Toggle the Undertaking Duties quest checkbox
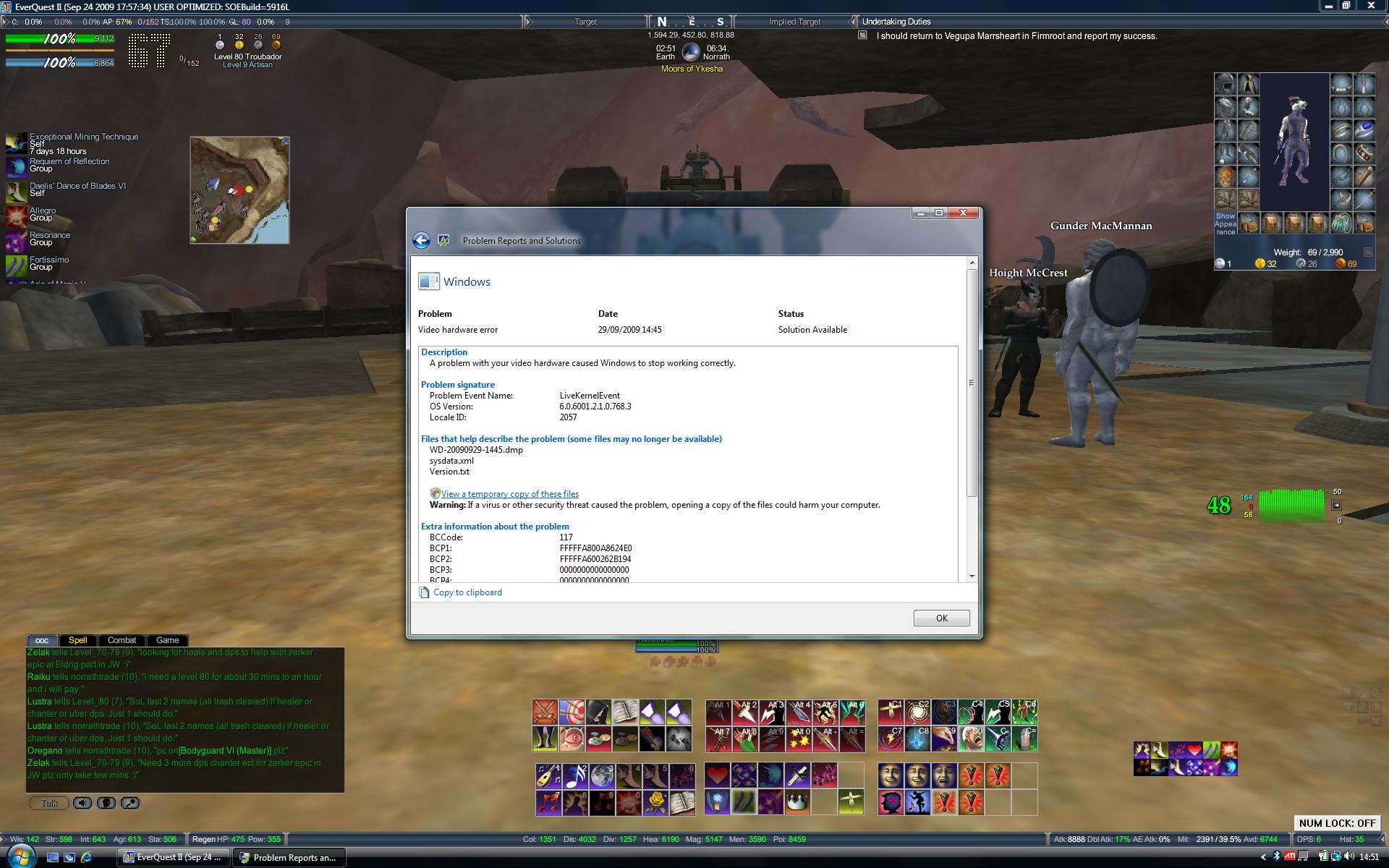The image size is (1389, 868). pyautogui.click(x=862, y=35)
